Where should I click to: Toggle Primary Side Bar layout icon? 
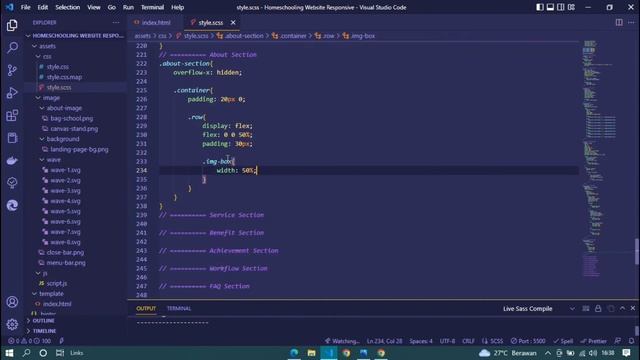(x=540, y=7)
